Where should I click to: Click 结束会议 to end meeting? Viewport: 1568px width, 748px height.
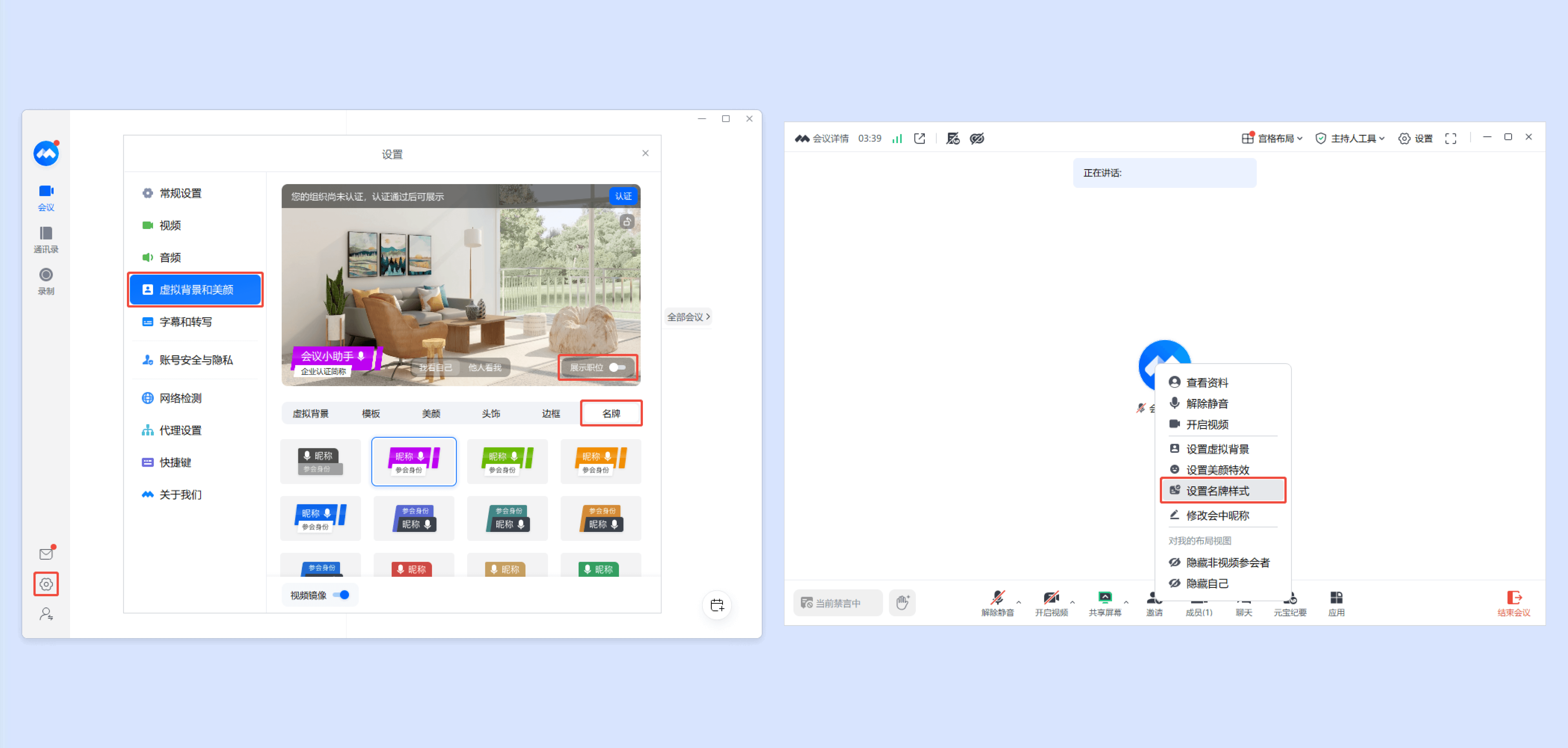click(x=1514, y=603)
